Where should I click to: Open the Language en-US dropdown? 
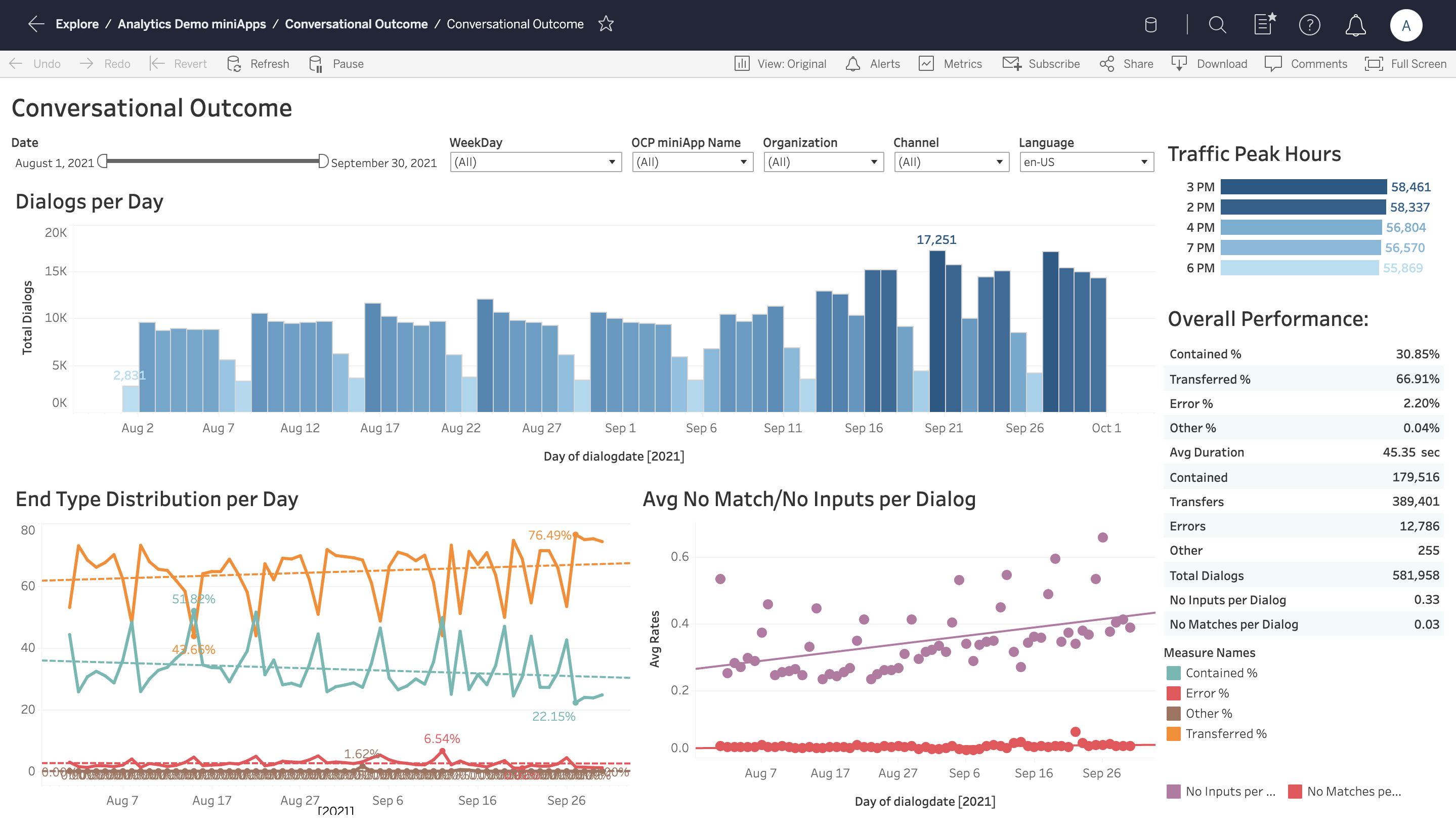click(x=1086, y=162)
